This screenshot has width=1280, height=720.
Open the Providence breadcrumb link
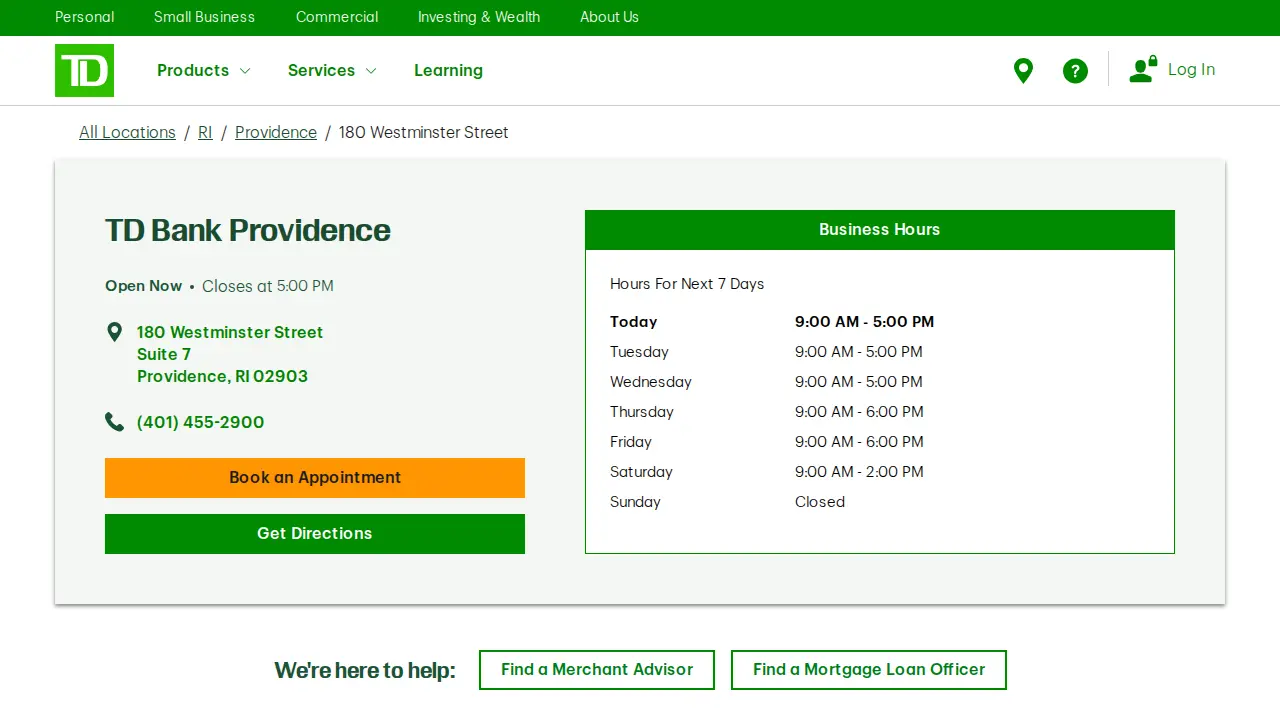276,132
